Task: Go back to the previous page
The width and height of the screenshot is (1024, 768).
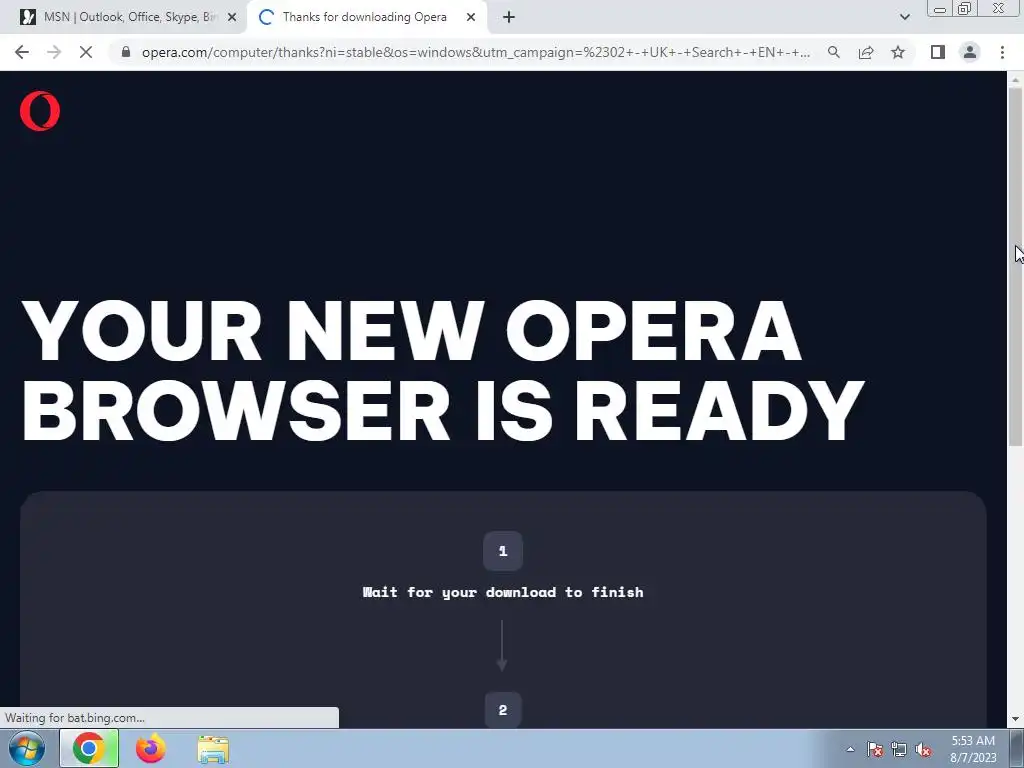Action: coord(22,52)
